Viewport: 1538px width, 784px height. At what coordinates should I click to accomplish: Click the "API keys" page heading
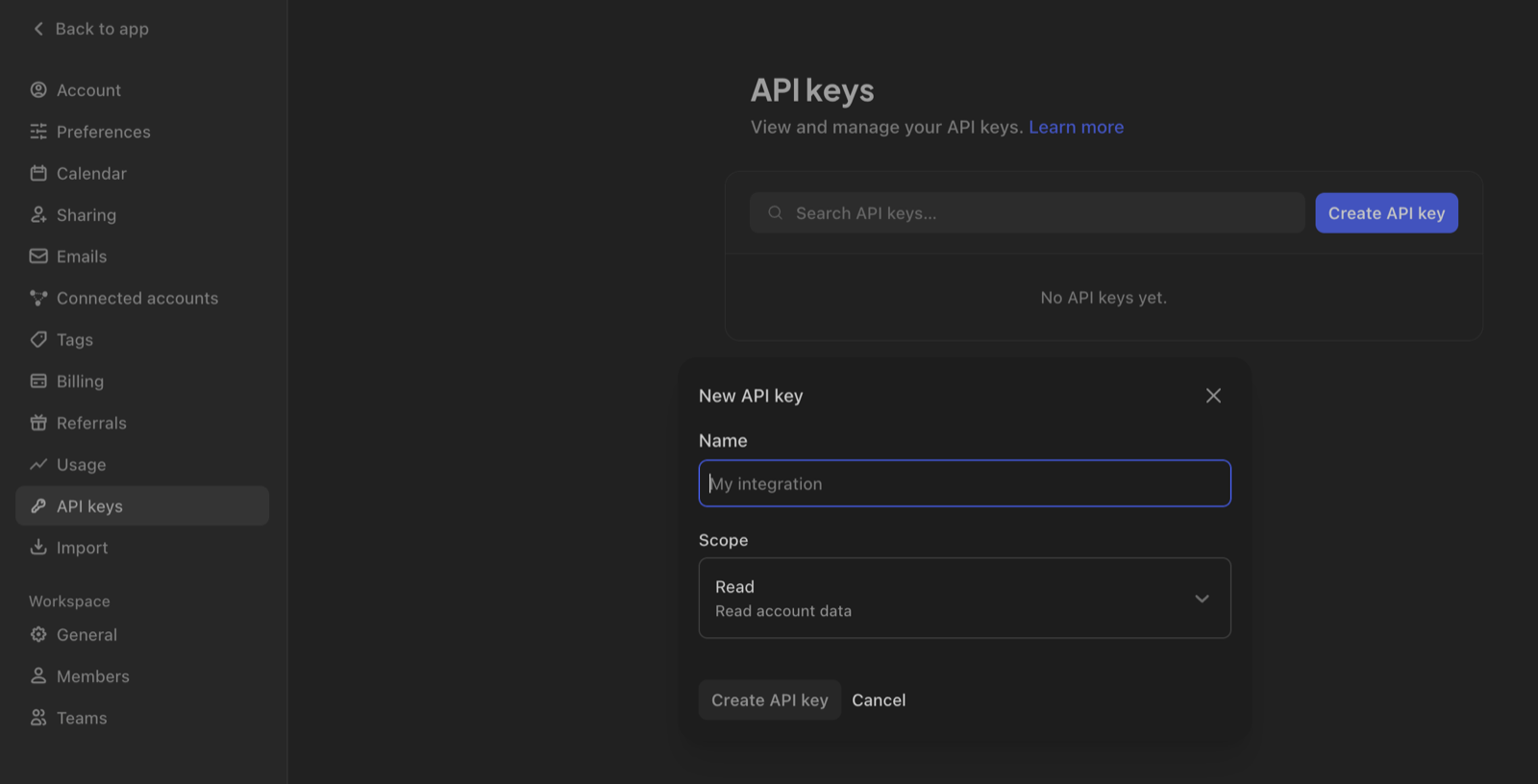coord(812,90)
